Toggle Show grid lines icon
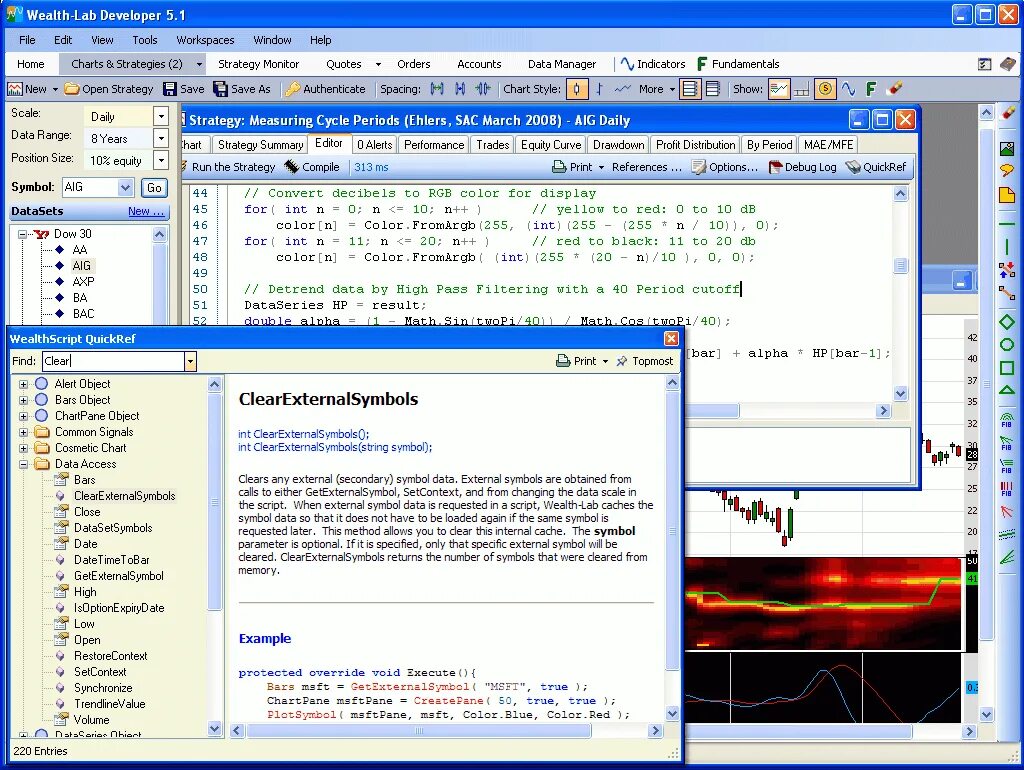Screen dimensions: 1024x770 (801, 89)
